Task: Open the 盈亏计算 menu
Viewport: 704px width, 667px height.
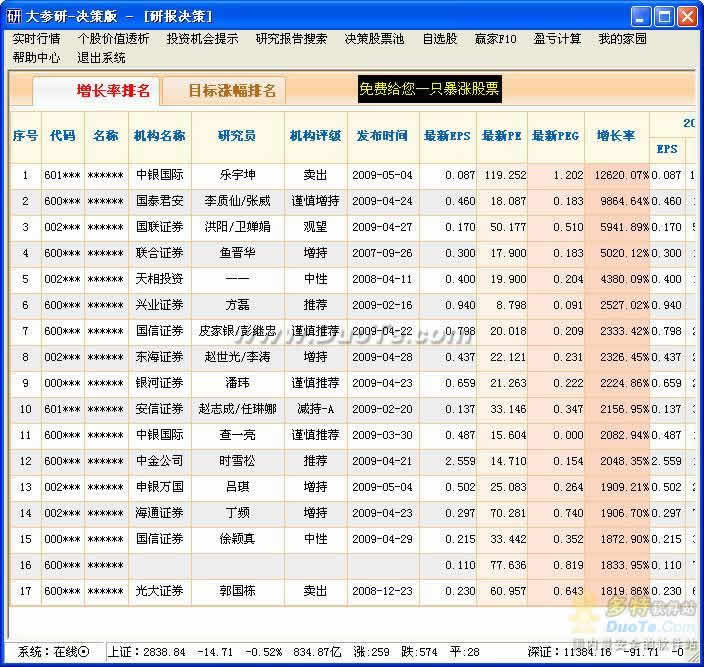Action: pyautogui.click(x=557, y=39)
